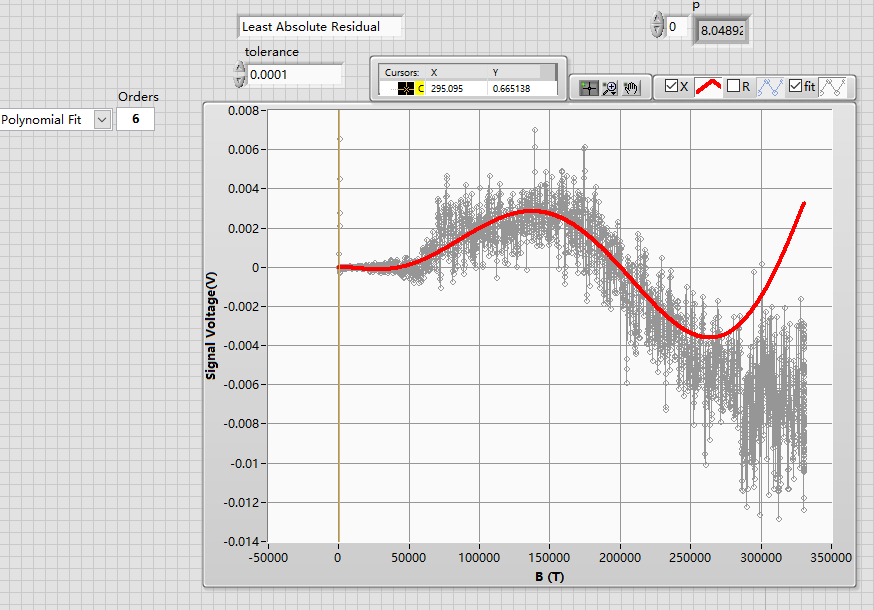Click the cursor Y value 0.665138
The width and height of the screenshot is (874, 610).
point(510,89)
